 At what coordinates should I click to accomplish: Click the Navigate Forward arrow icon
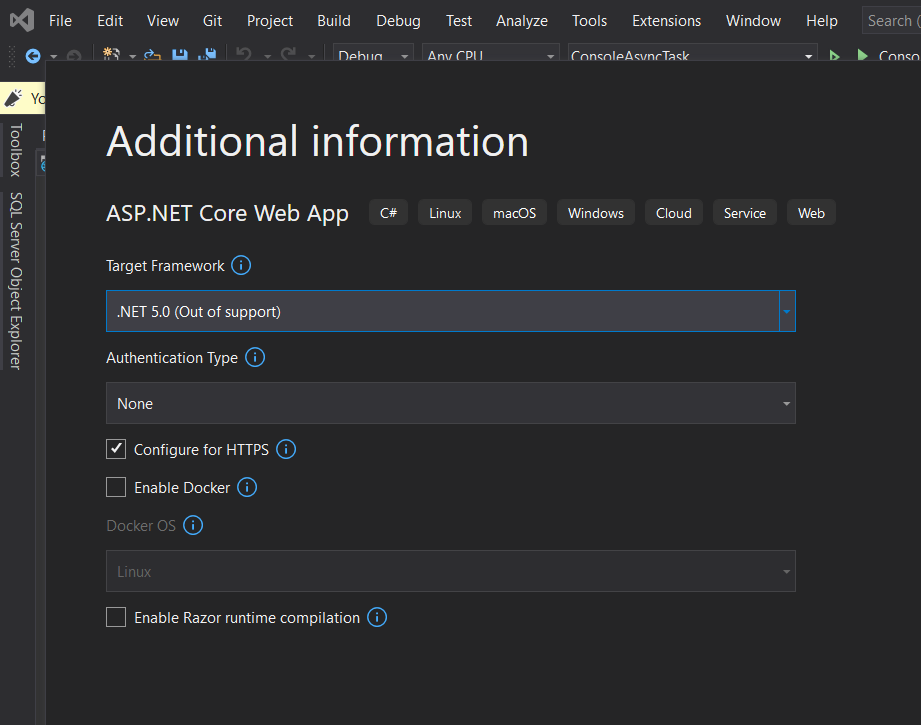coord(74,56)
